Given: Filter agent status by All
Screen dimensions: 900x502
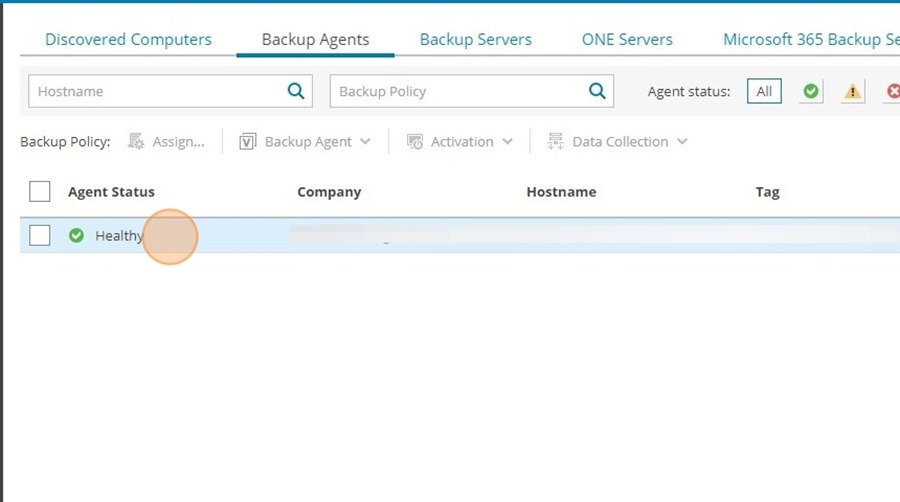Looking at the screenshot, I should pos(764,91).
